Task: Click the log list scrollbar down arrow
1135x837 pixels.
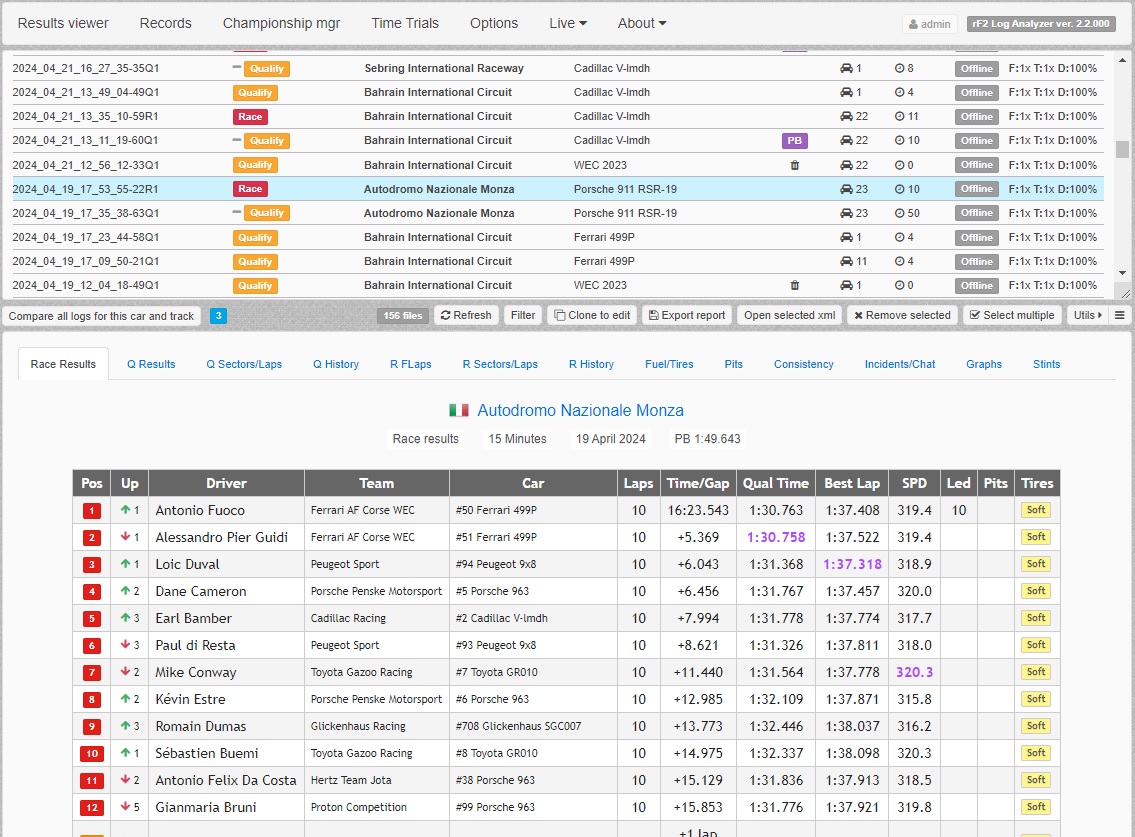Action: coord(1122,273)
